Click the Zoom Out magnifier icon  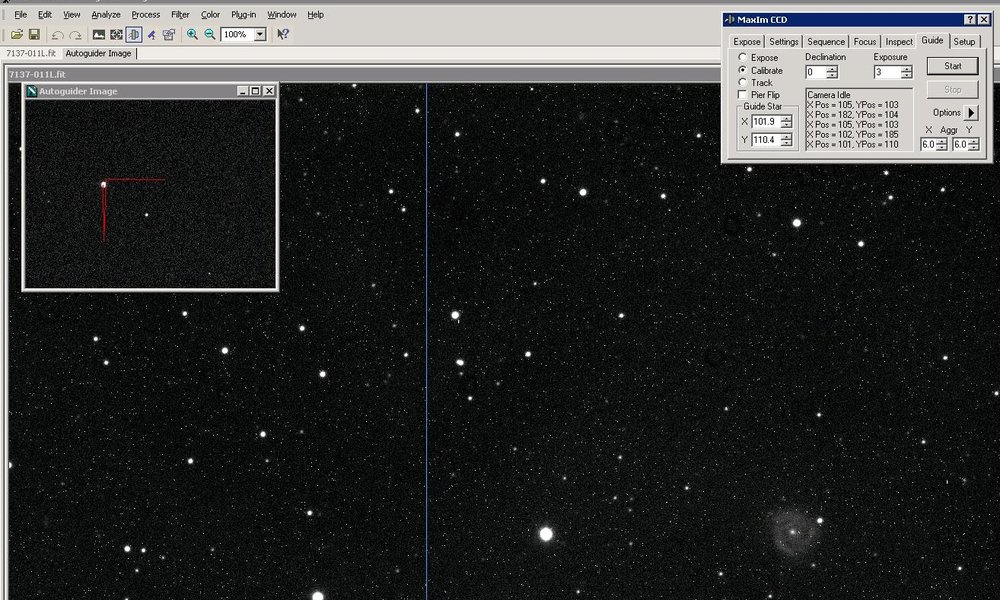click(209, 34)
